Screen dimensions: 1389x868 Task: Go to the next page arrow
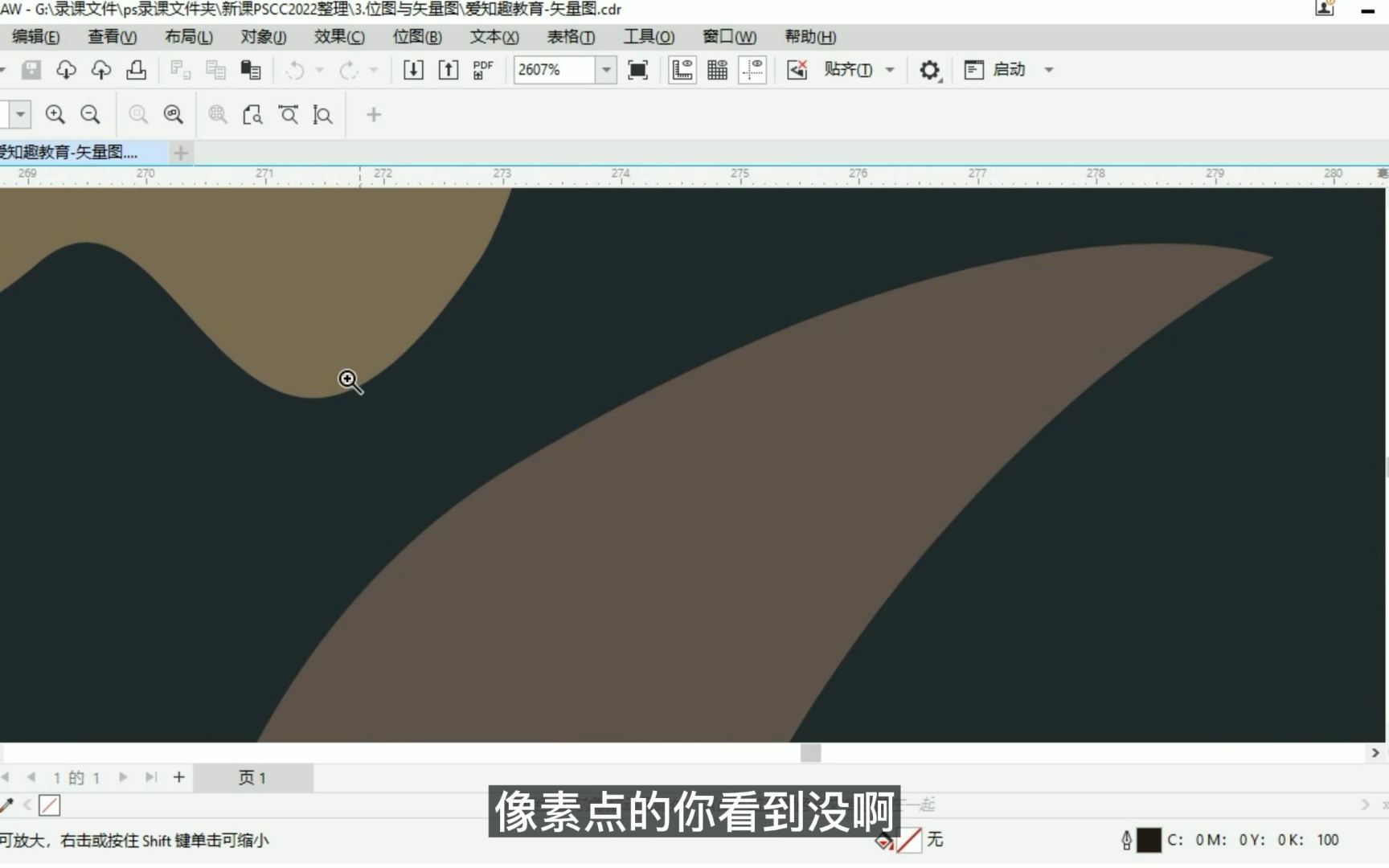click(x=123, y=777)
